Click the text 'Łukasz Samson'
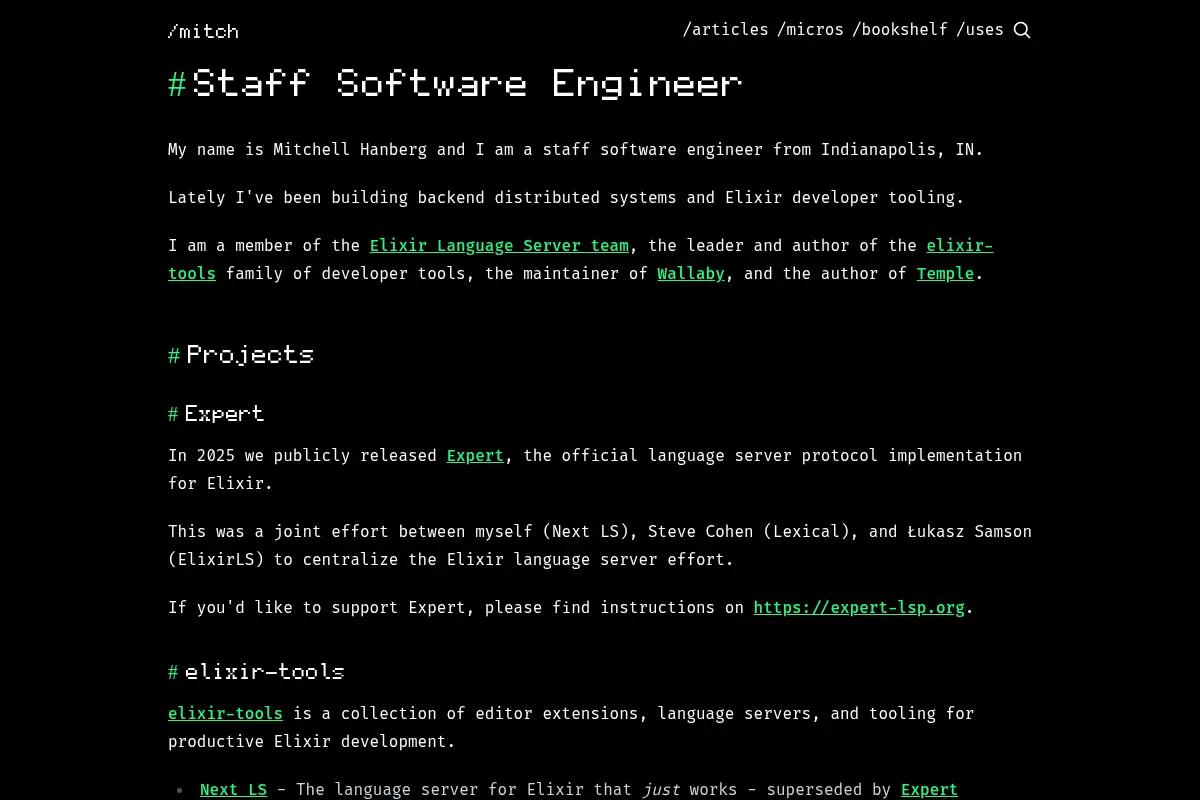Image resolution: width=1200 pixels, height=800 pixels. [x=969, y=532]
